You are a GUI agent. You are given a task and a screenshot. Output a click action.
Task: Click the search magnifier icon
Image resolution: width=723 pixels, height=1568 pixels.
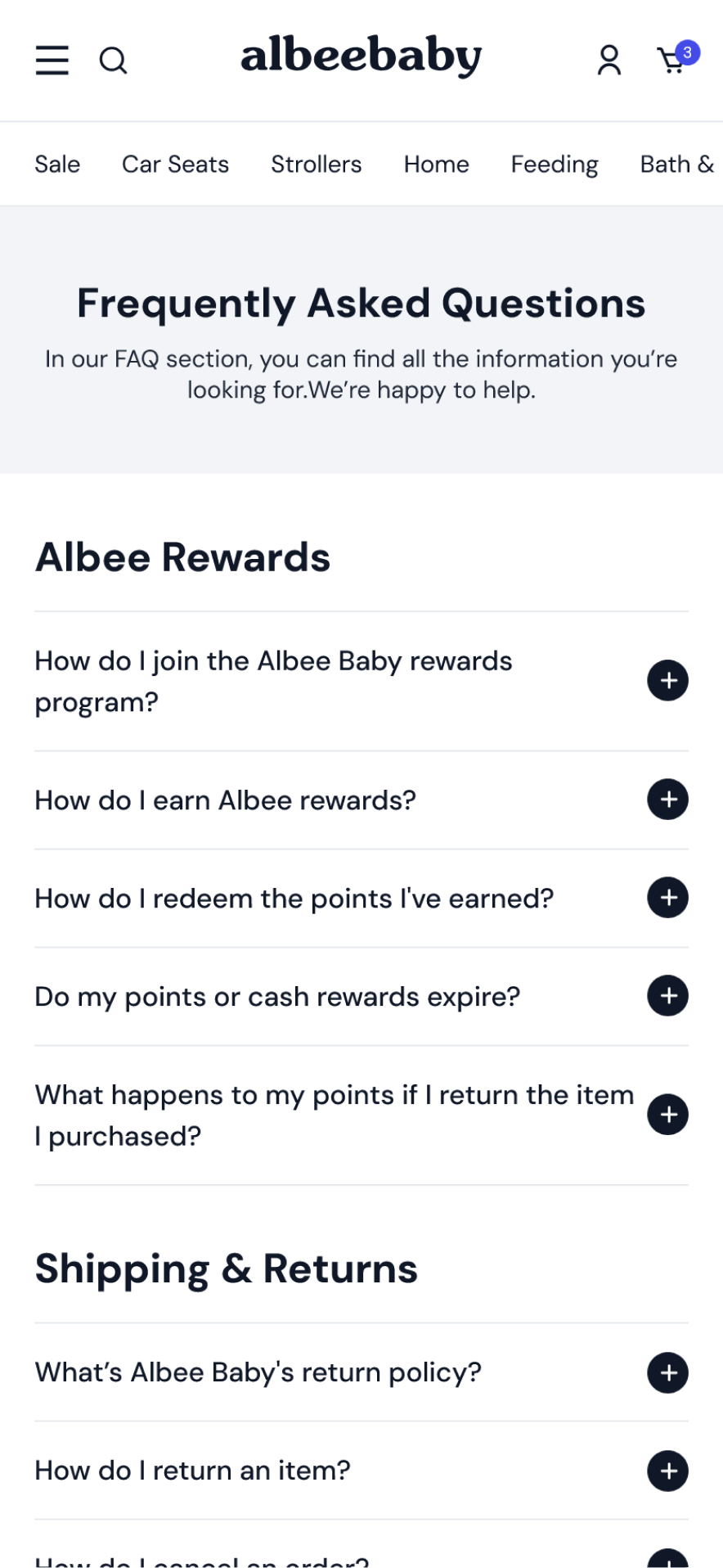coord(113,60)
